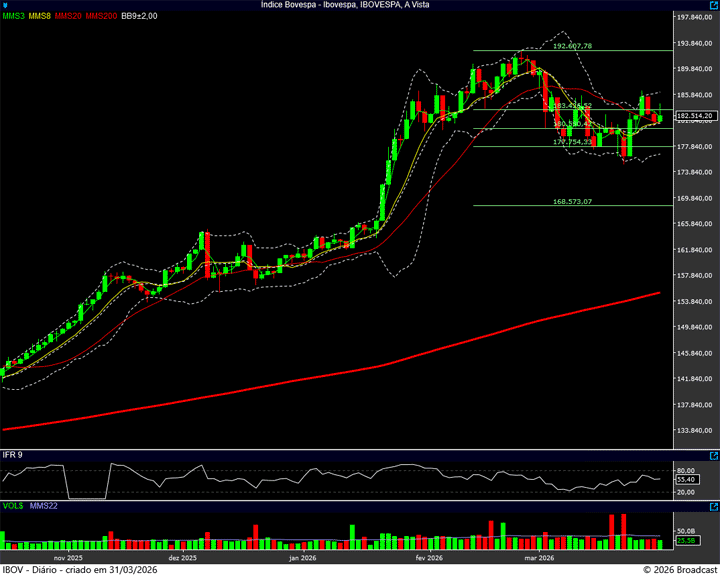Click the MMS200 indicator label
The image size is (720, 575).
pyautogui.click(x=101, y=17)
